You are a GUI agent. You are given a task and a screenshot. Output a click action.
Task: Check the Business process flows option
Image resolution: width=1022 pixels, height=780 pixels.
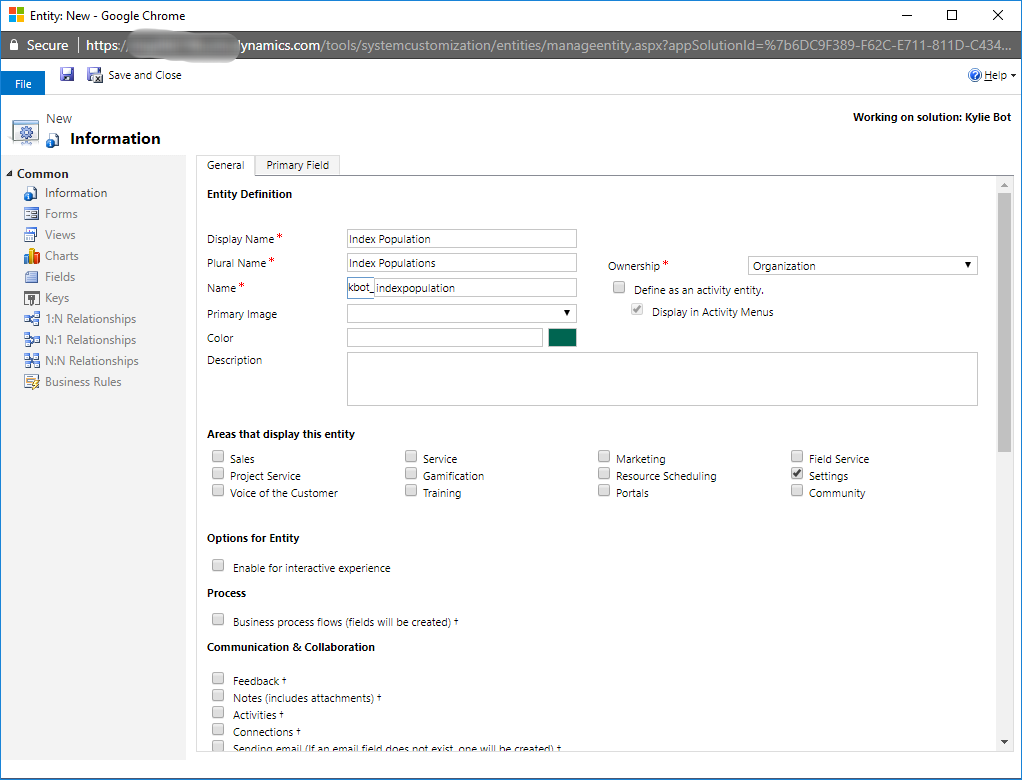coord(218,619)
